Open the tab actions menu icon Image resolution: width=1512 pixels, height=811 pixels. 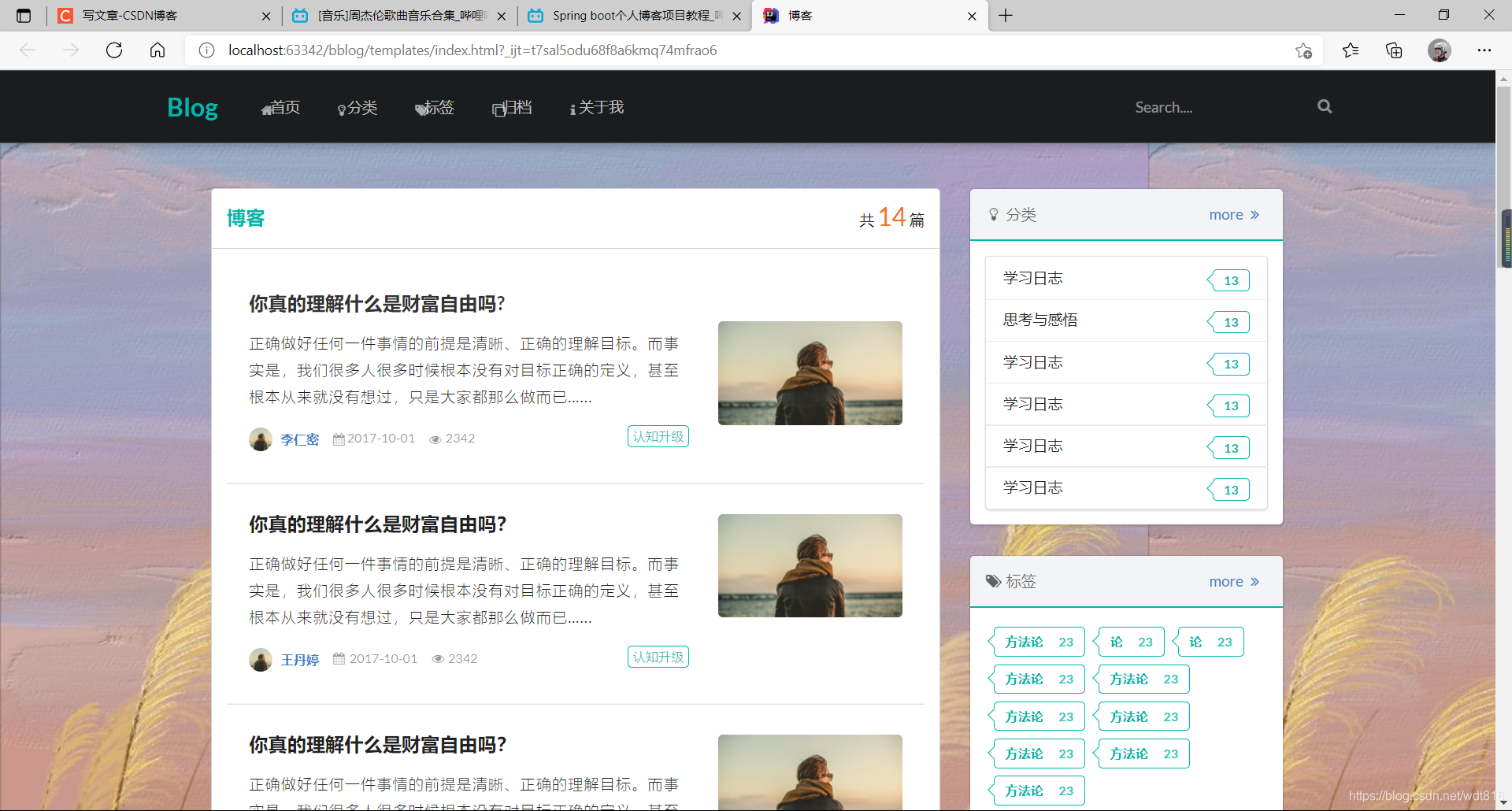[24, 15]
